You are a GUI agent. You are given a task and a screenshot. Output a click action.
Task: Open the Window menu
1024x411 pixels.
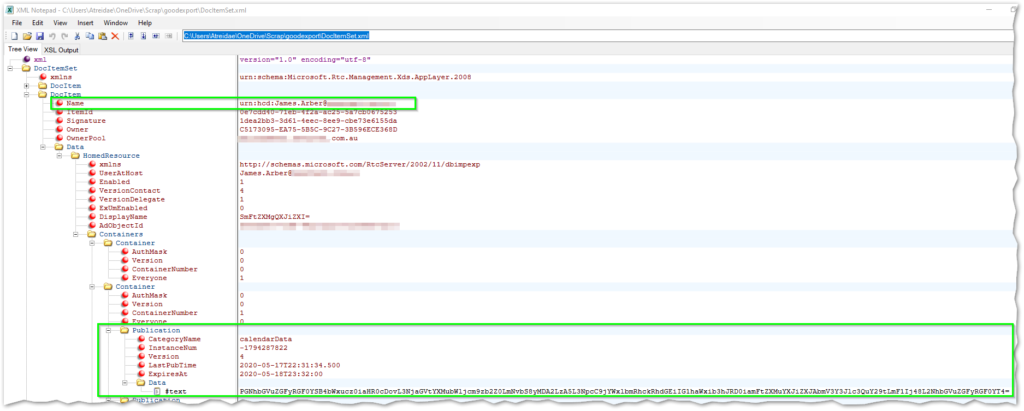coord(116,23)
